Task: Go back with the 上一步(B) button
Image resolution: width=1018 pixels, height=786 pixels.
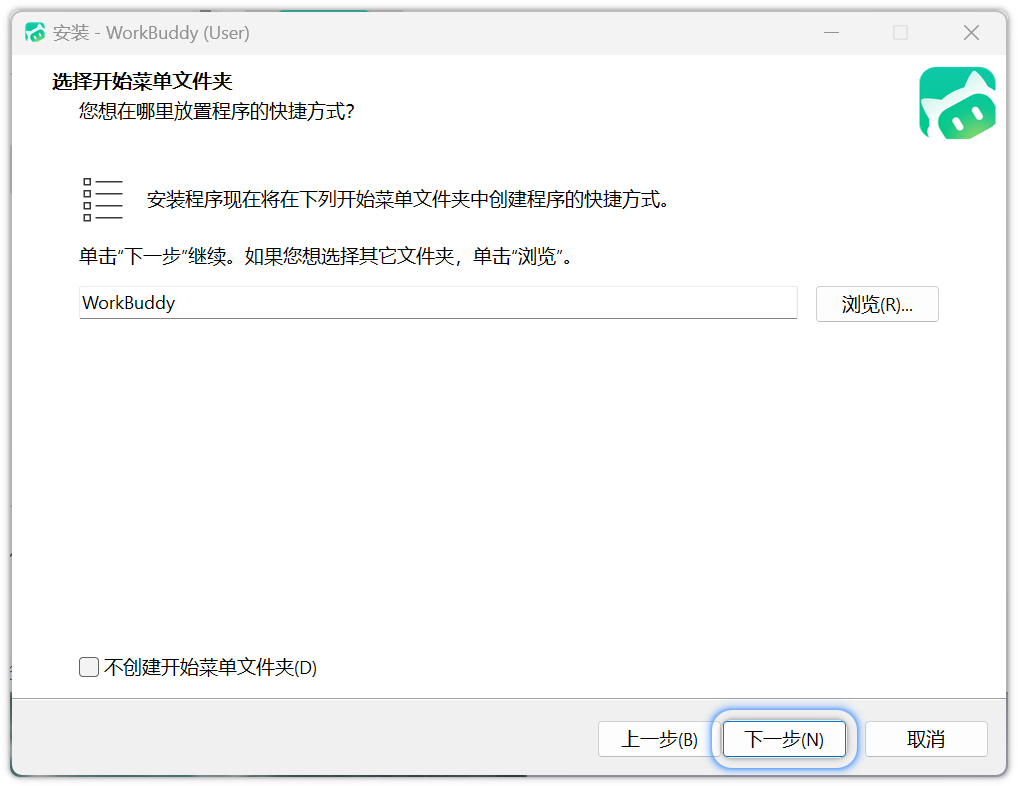Action: coord(659,739)
